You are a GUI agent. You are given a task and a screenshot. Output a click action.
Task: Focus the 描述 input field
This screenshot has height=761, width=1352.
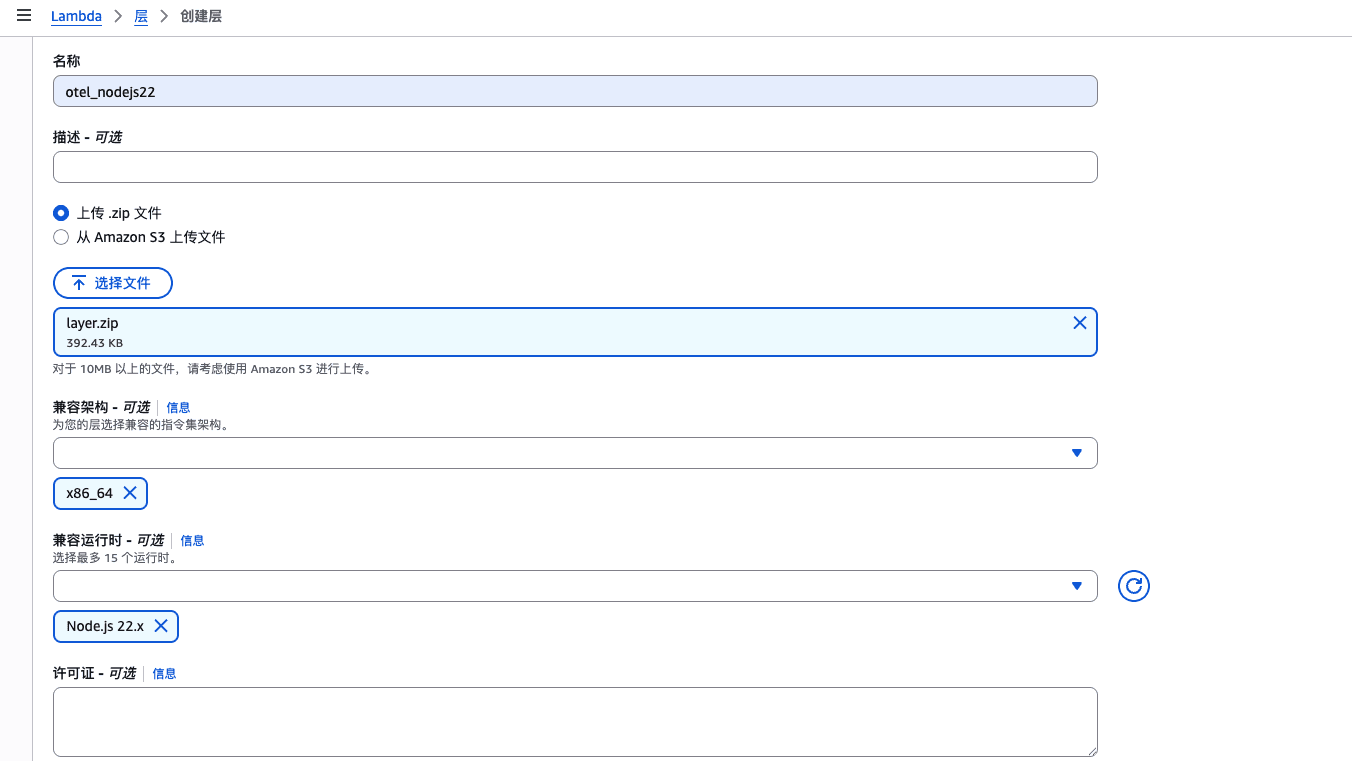click(575, 167)
